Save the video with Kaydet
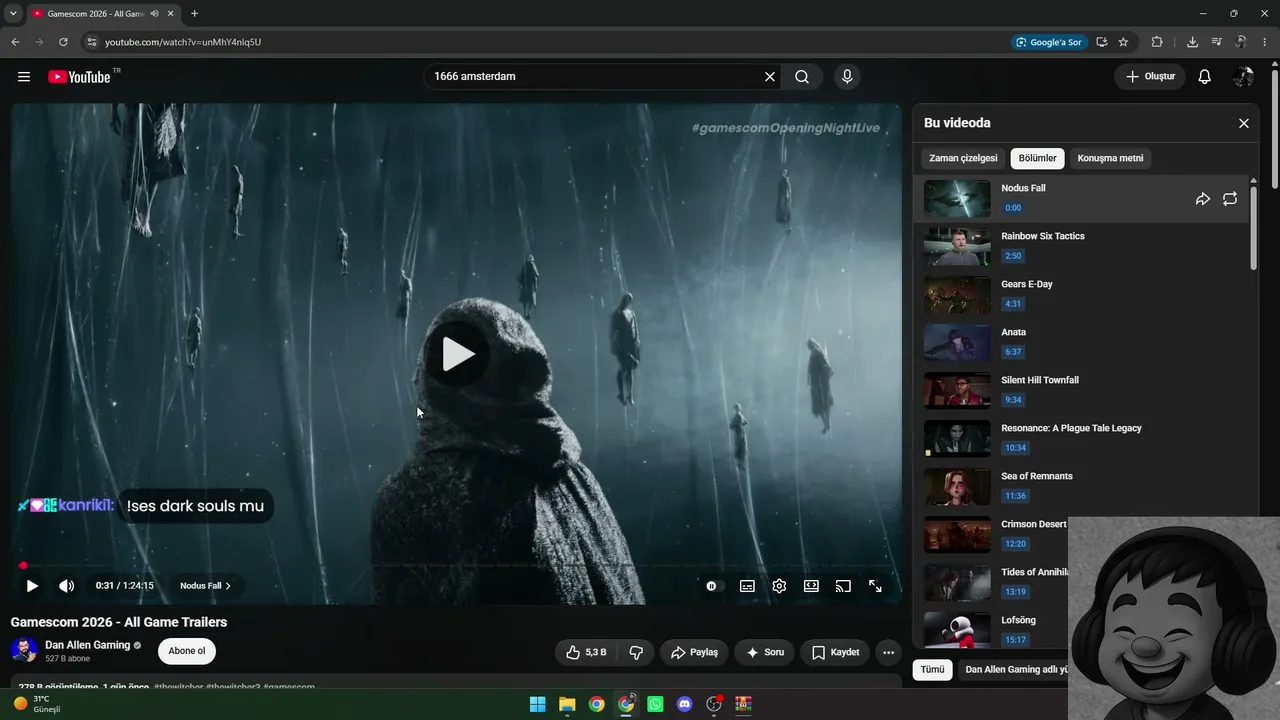 pos(835,652)
